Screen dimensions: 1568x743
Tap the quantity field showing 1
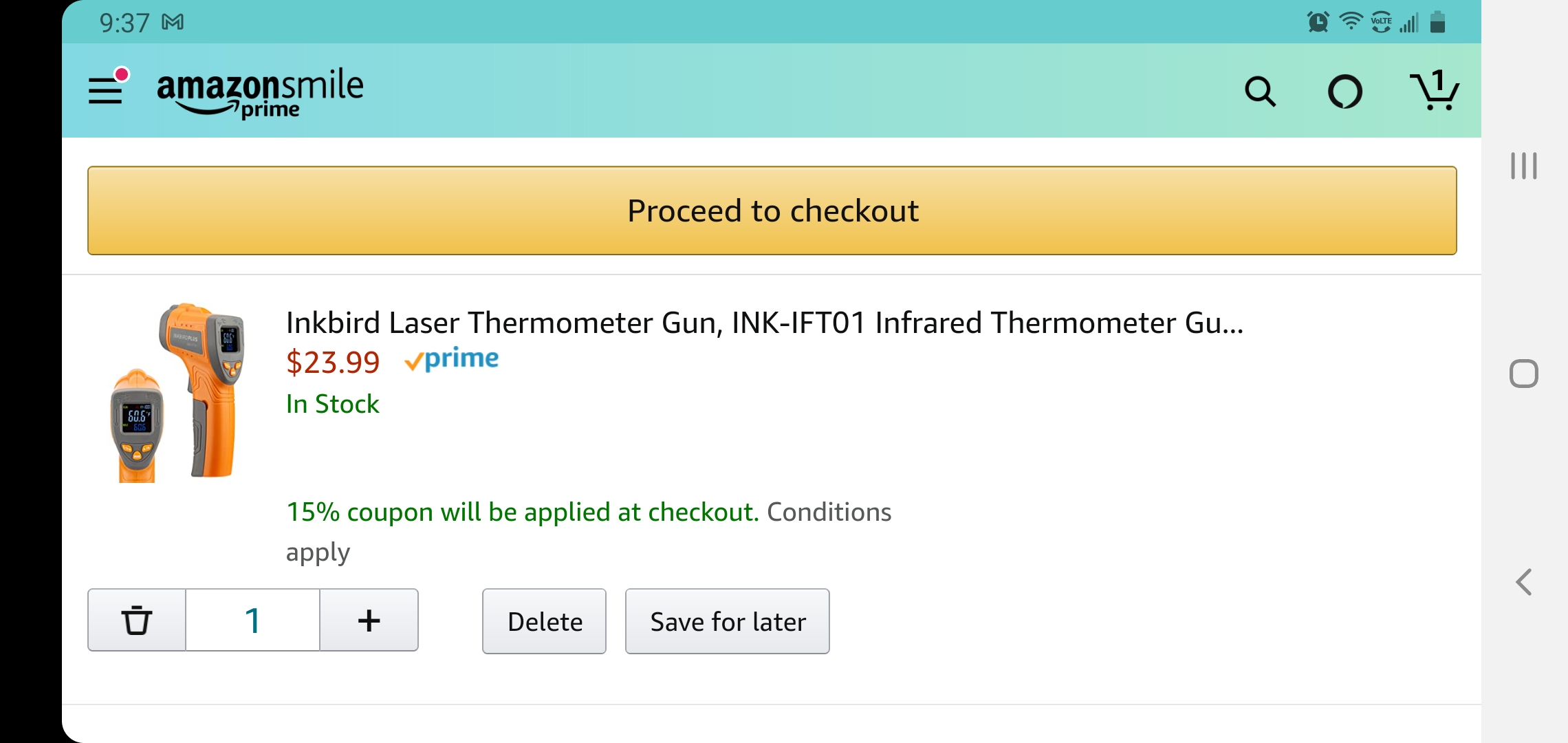tap(252, 620)
